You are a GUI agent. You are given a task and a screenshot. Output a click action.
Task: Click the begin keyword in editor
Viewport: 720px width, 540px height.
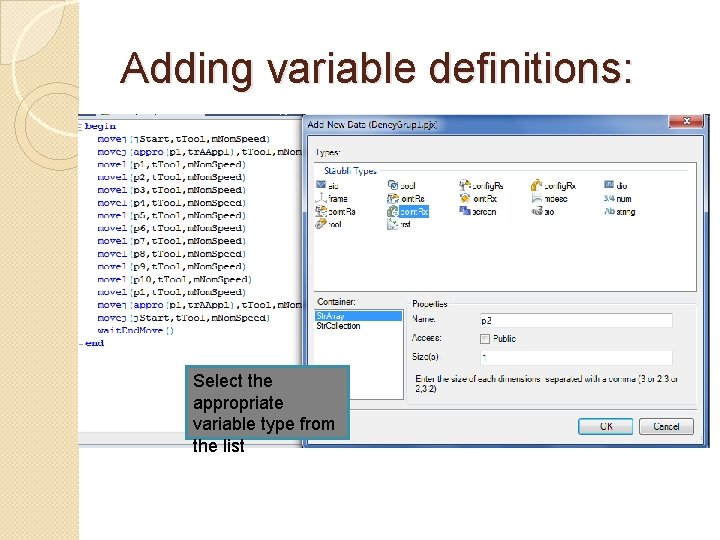pos(100,126)
